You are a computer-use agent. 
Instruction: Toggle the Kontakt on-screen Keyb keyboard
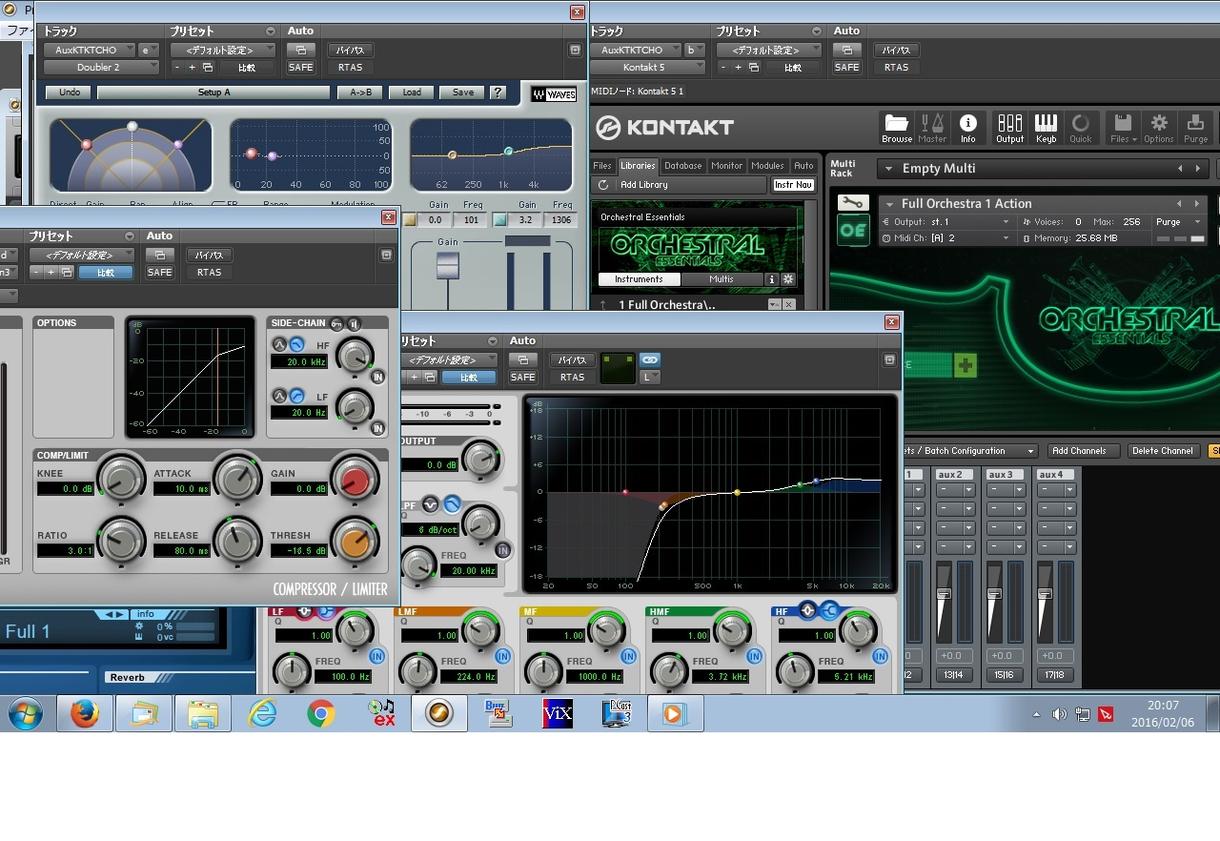[x=1046, y=127]
